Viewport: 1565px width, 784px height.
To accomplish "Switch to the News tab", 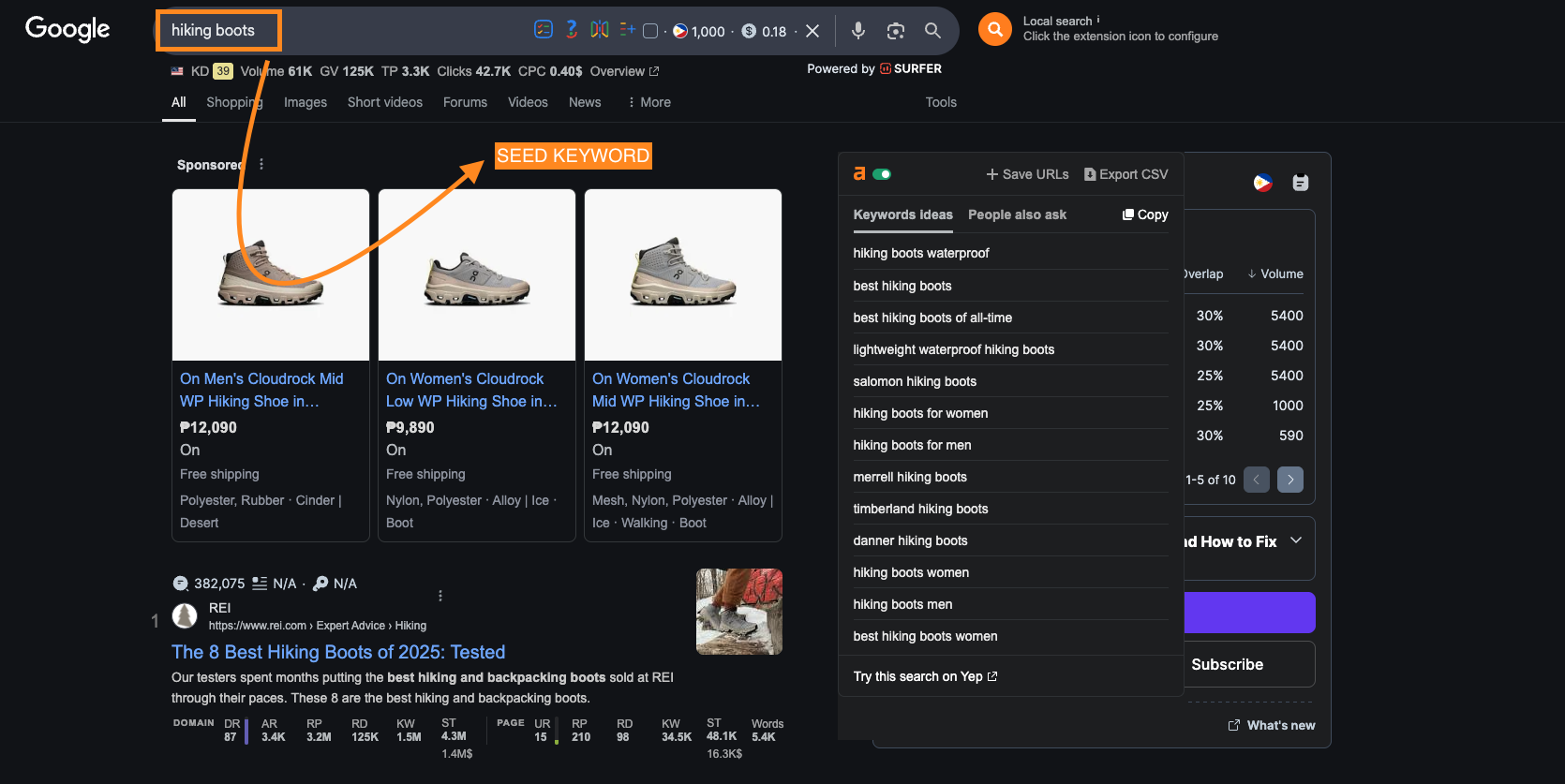I will point(585,102).
